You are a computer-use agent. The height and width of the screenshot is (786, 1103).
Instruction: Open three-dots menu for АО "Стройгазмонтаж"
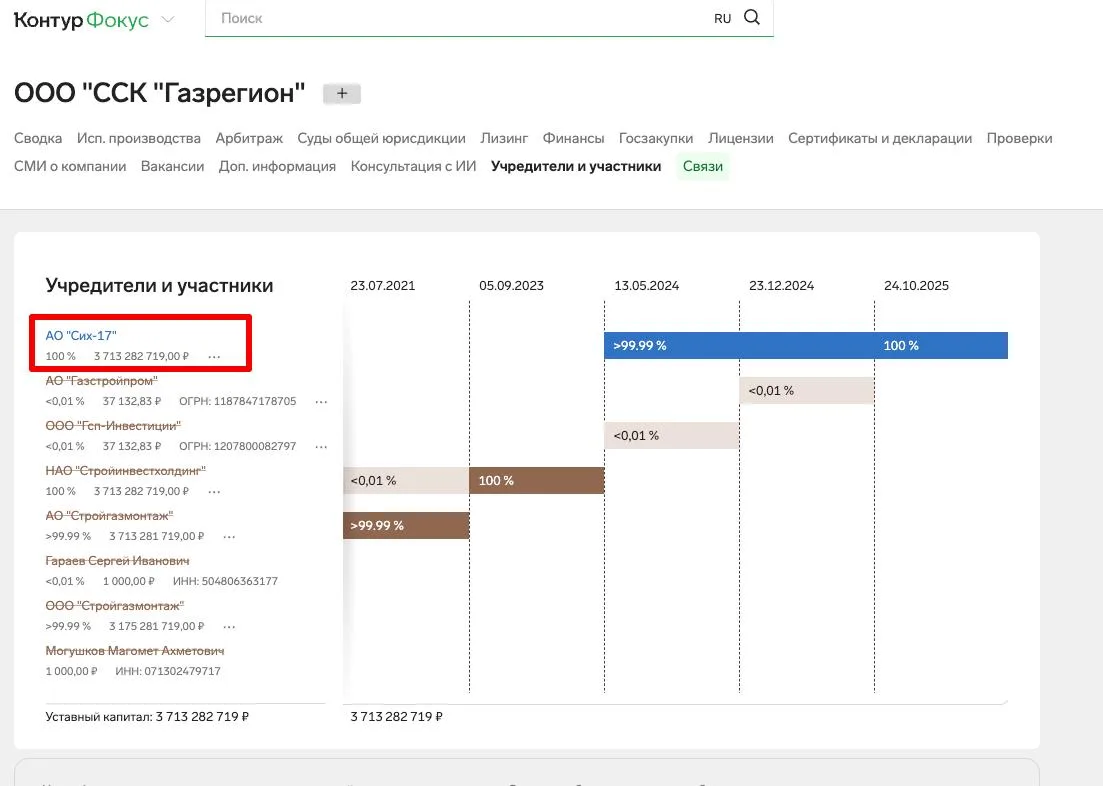tap(229, 536)
